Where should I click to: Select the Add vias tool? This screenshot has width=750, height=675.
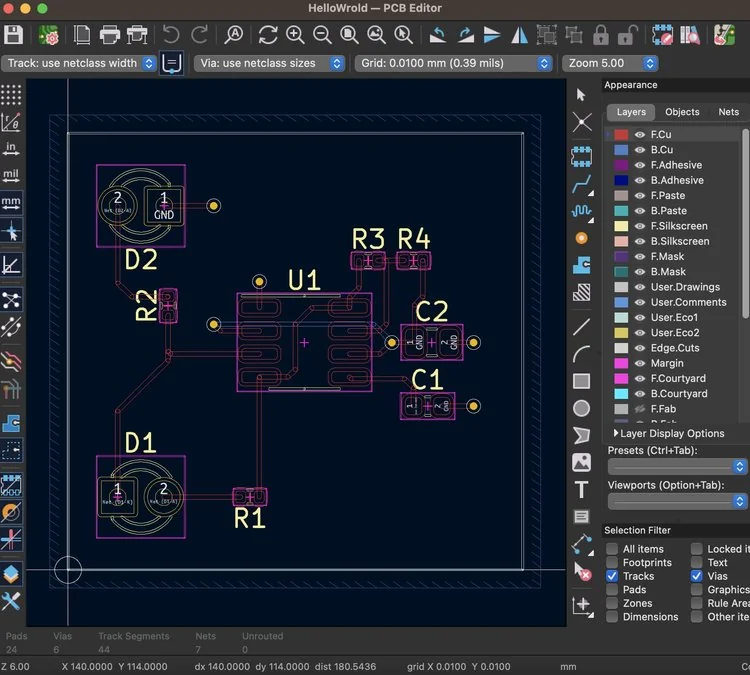coord(582,238)
